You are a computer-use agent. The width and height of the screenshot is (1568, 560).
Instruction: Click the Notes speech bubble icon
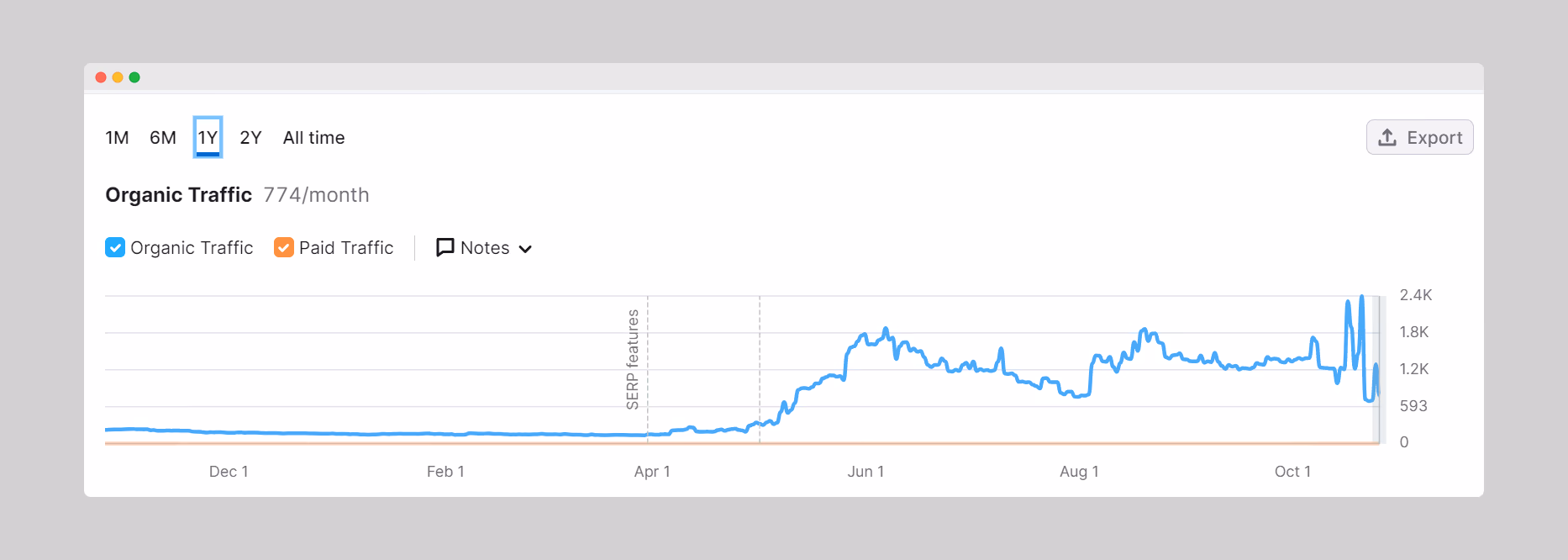pos(445,247)
